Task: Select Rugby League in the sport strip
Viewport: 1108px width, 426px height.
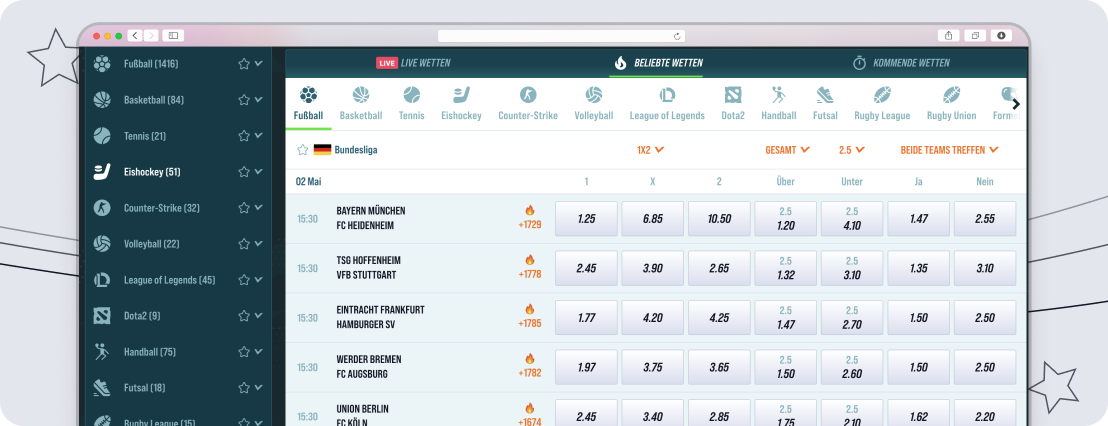Action: pos(882,104)
